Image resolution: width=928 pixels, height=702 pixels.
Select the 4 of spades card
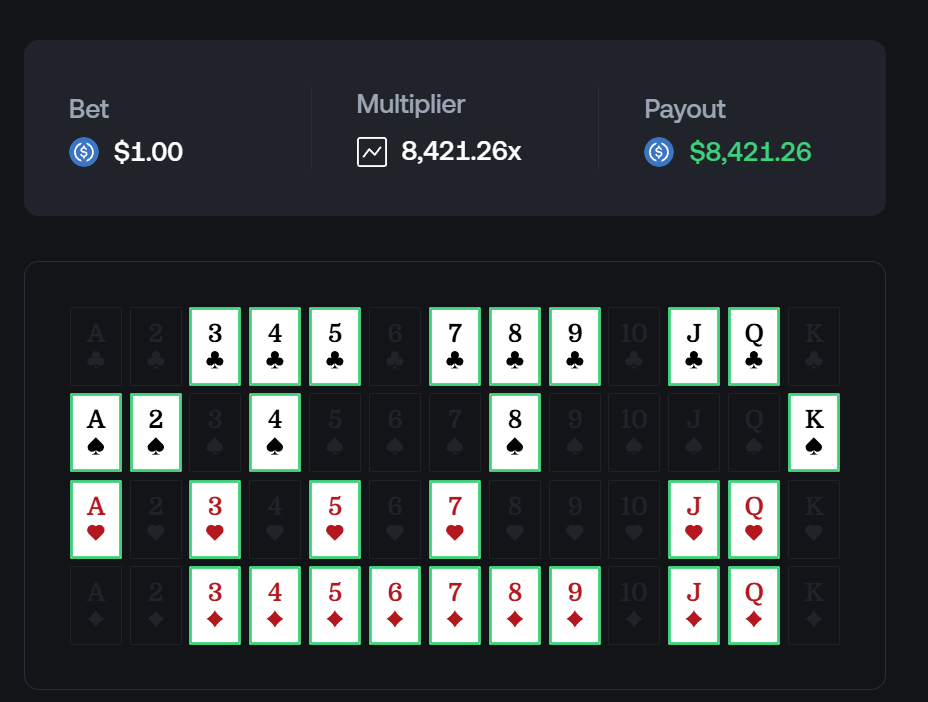[275, 433]
